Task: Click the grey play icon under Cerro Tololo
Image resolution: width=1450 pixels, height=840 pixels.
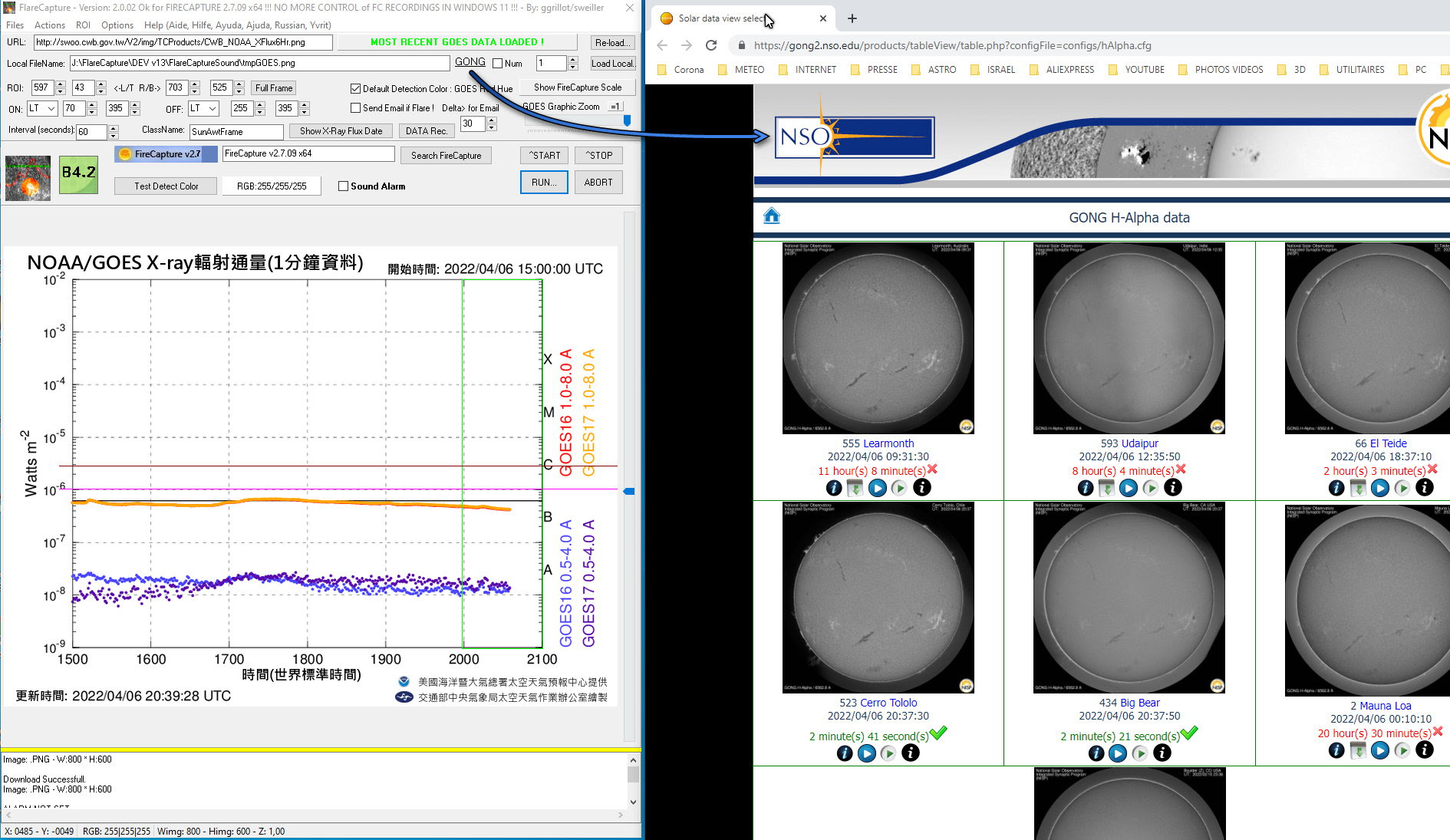Action: click(x=888, y=753)
